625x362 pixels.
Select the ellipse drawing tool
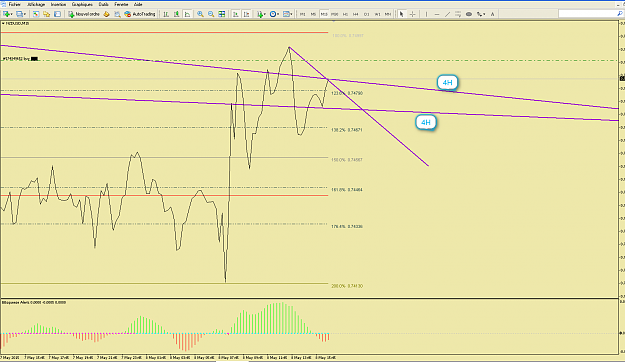tap(469, 14)
